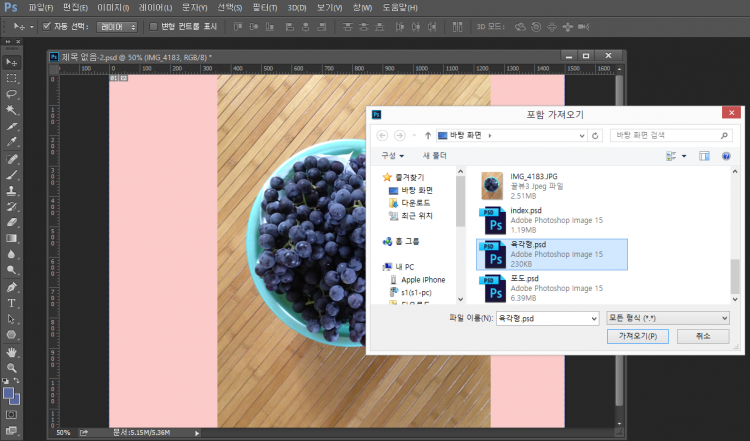
Task: Select the Zoom tool in toolbox
Action: pyautogui.click(x=12, y=368)
